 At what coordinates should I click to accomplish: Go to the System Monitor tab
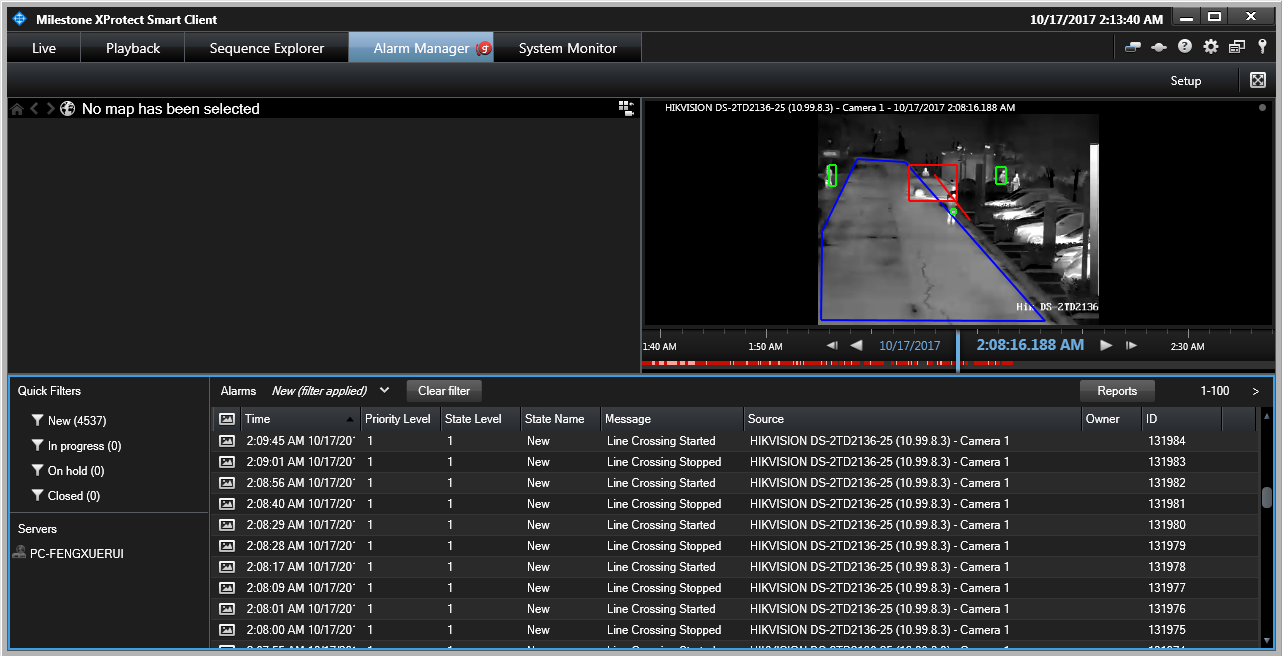tap(568, 48)
